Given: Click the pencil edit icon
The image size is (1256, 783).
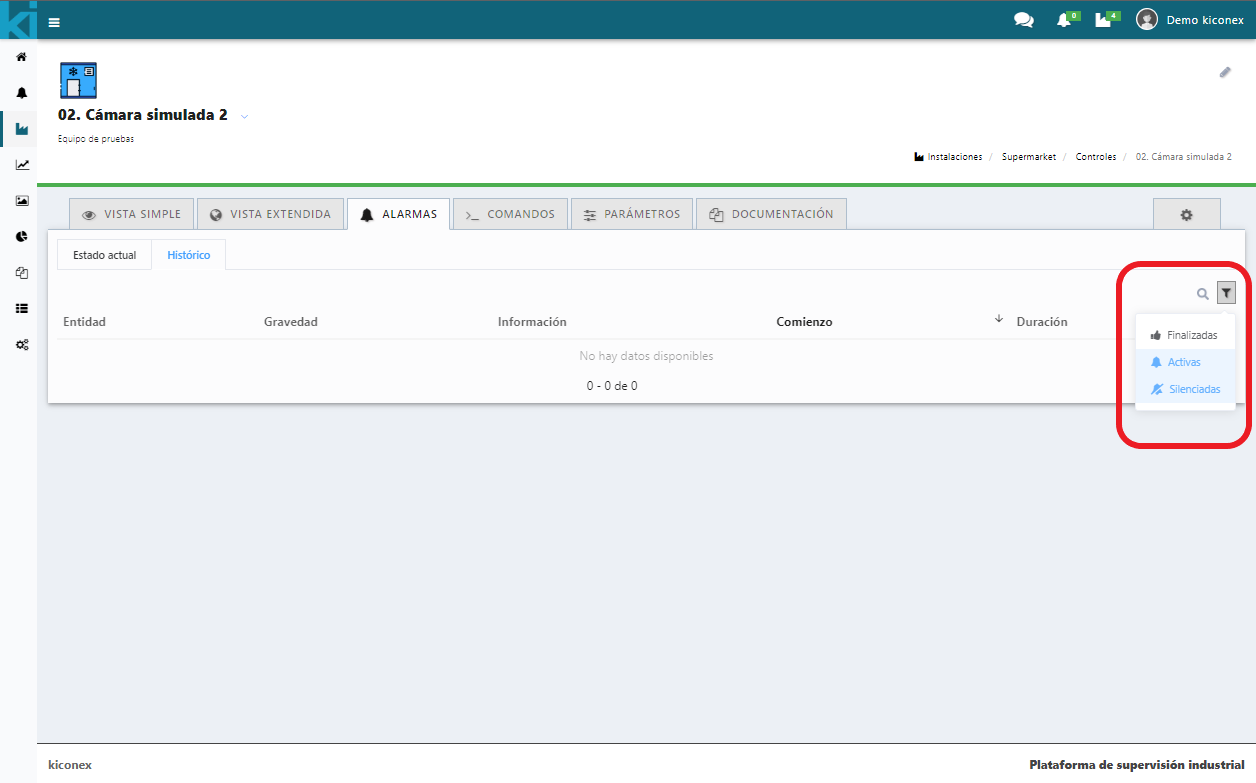Looking at the screenshot, I should pyautogui.click(x=1225, y=72).
